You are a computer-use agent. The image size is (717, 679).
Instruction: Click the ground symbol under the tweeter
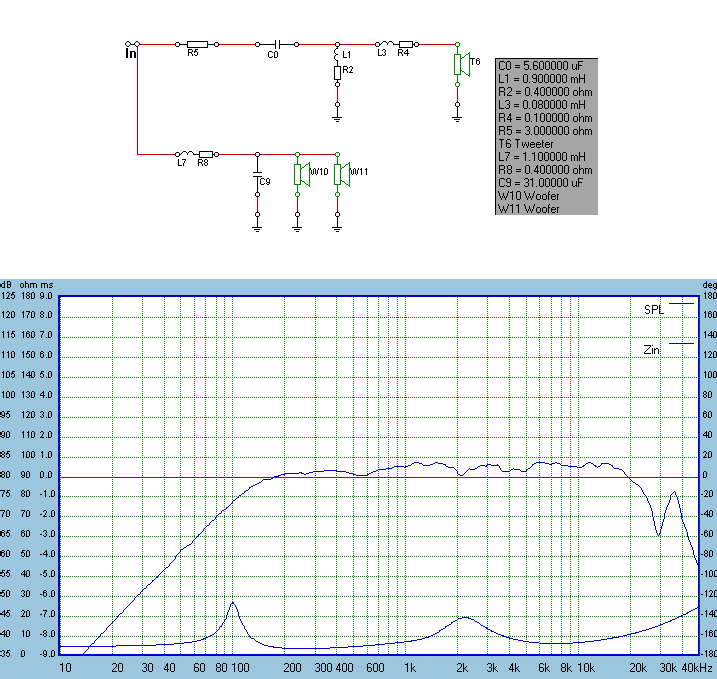tap(457, 117)
